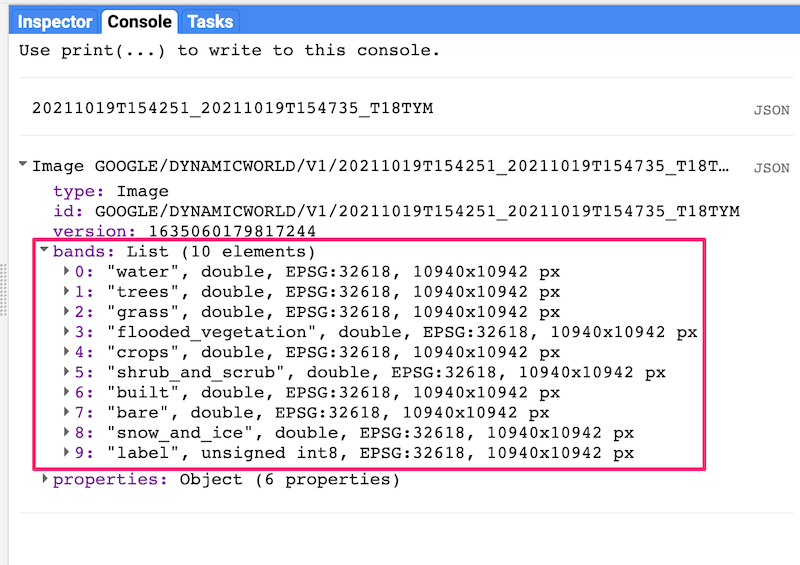
Task: Click the version number line
Action: [x=200, y=231]
